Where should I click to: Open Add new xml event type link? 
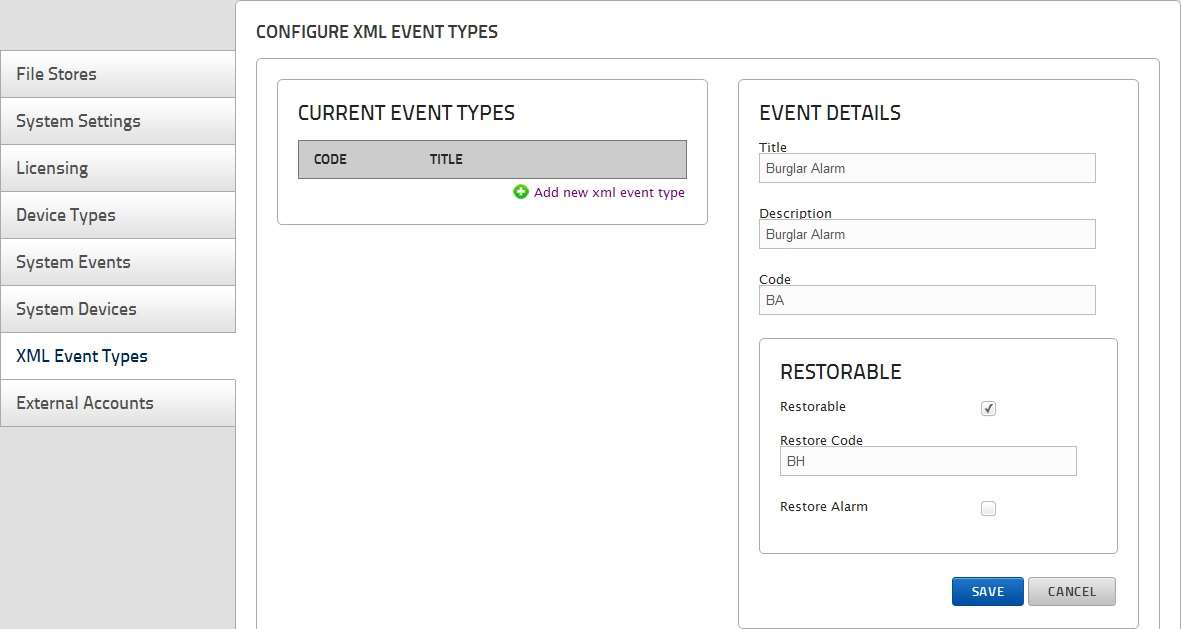point(609,192)
